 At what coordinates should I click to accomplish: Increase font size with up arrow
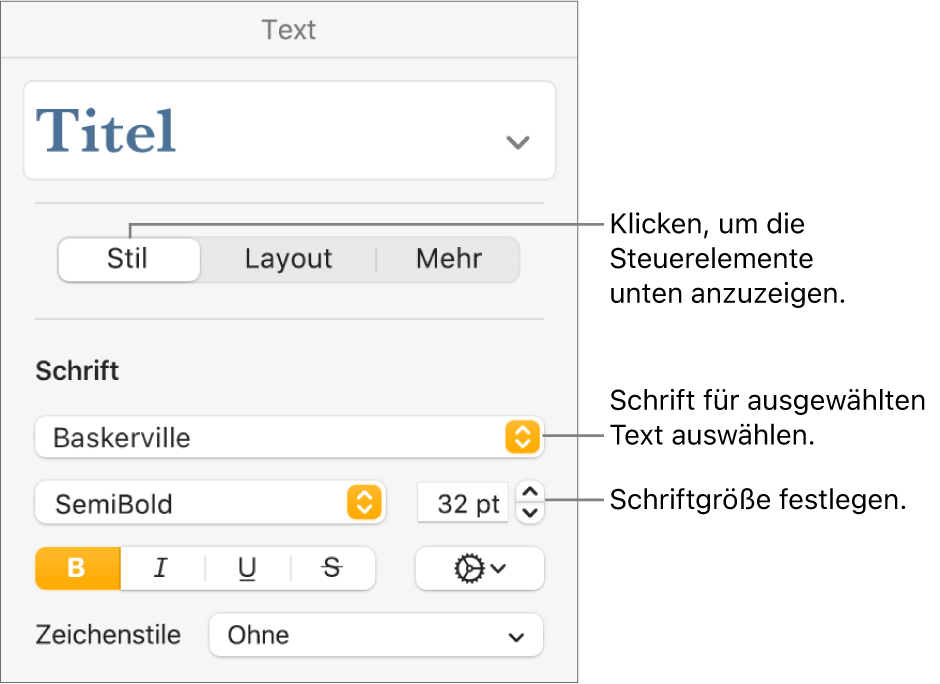531,491
